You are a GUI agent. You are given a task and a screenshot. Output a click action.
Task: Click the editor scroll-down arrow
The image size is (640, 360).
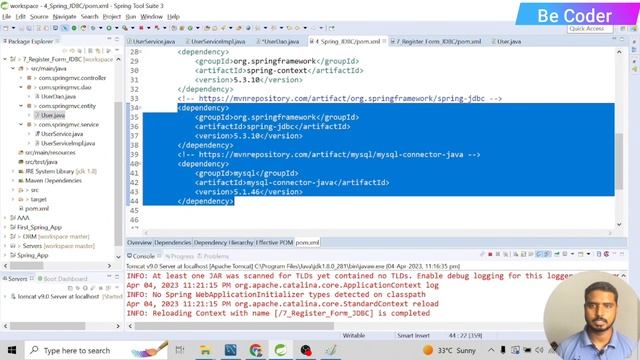click(x=619, y=224)
